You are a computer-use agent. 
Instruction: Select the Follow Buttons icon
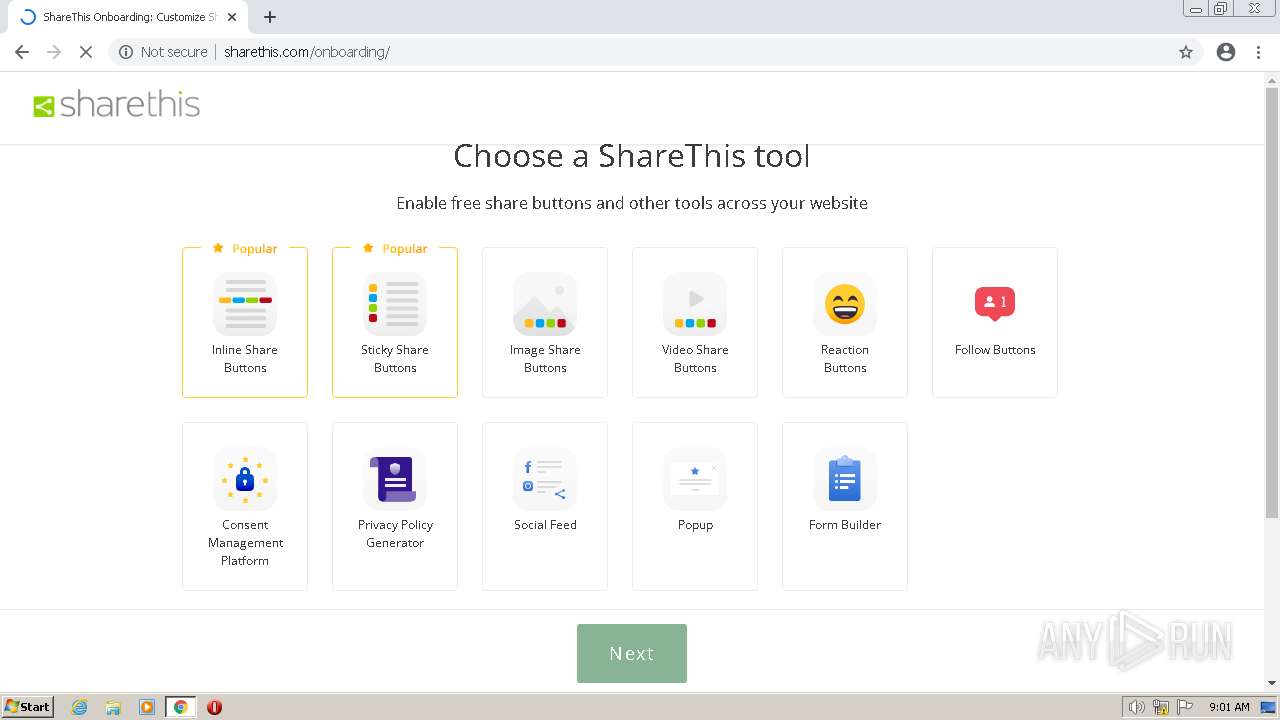(x=995, y=304)
